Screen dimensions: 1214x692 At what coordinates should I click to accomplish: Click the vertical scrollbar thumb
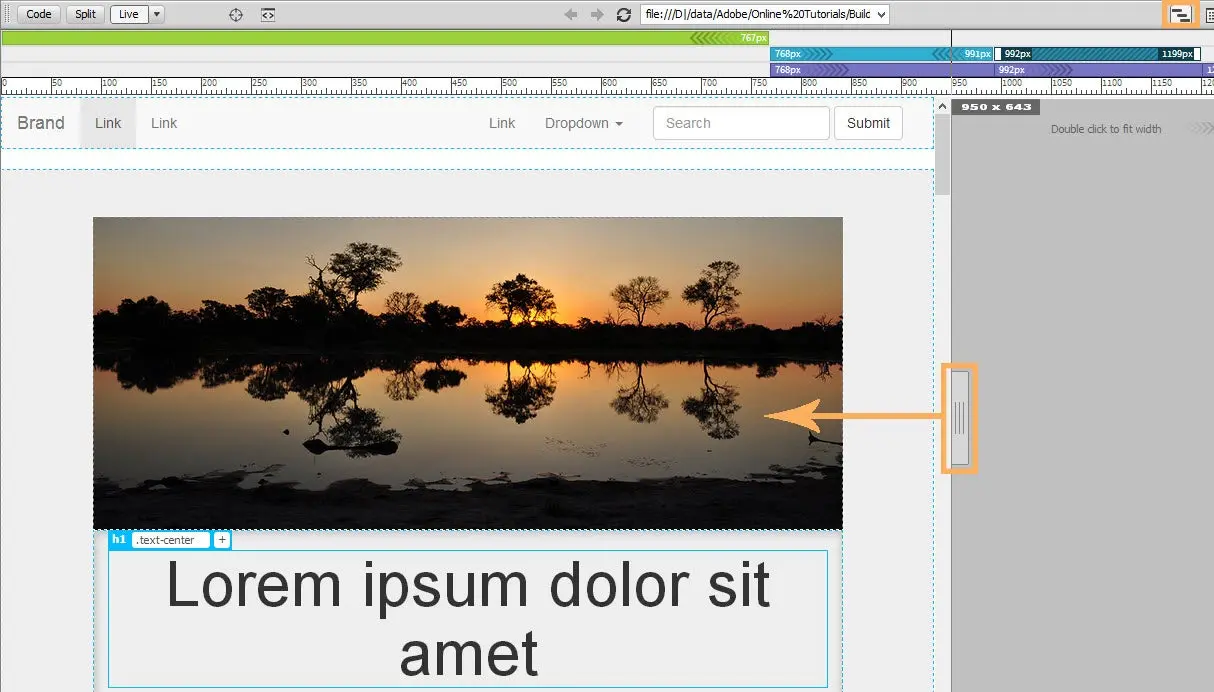click(942, 155)
